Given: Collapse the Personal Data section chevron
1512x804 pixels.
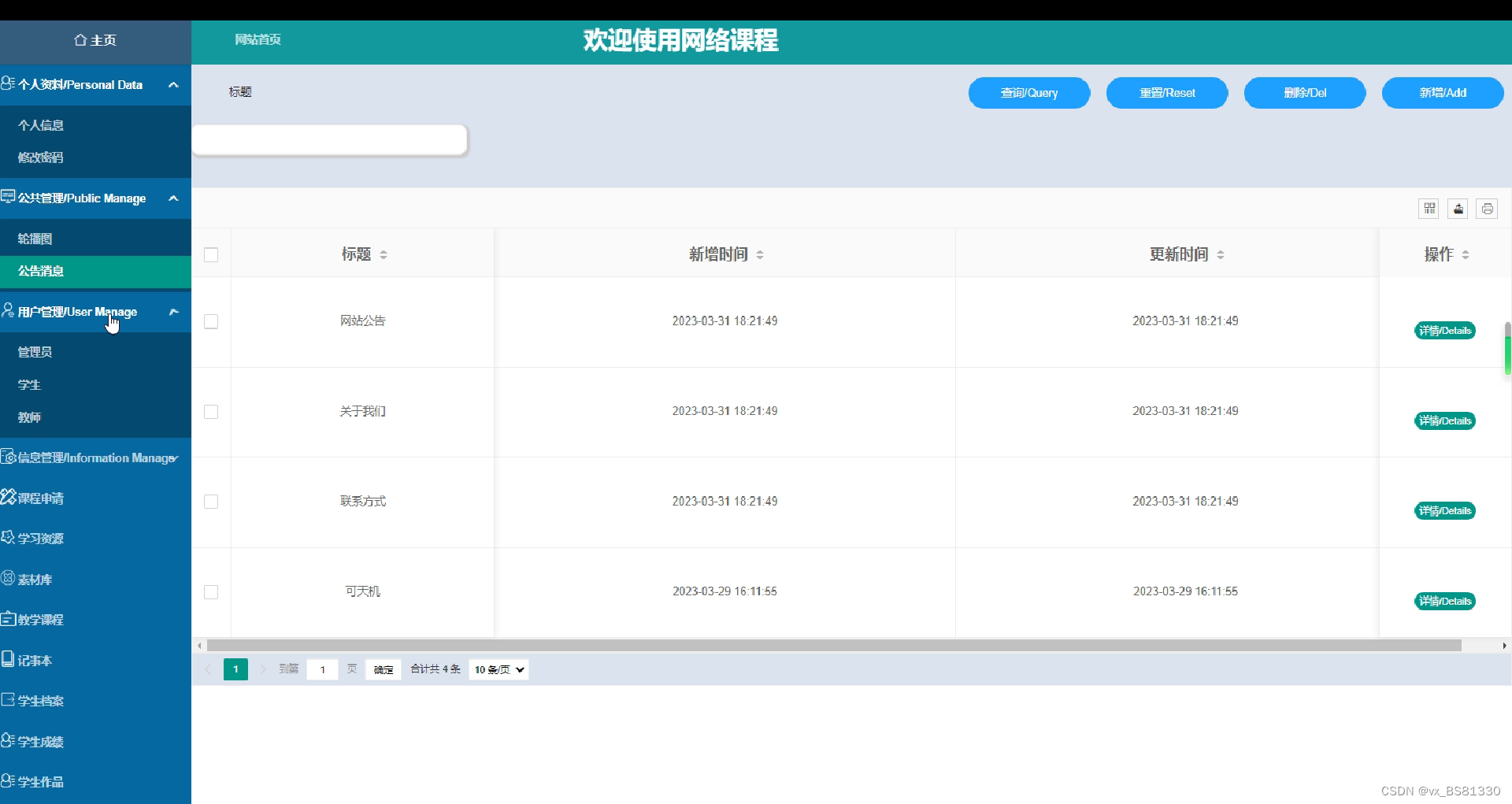Looking at the screenshot, I should (x=173, y=85).
